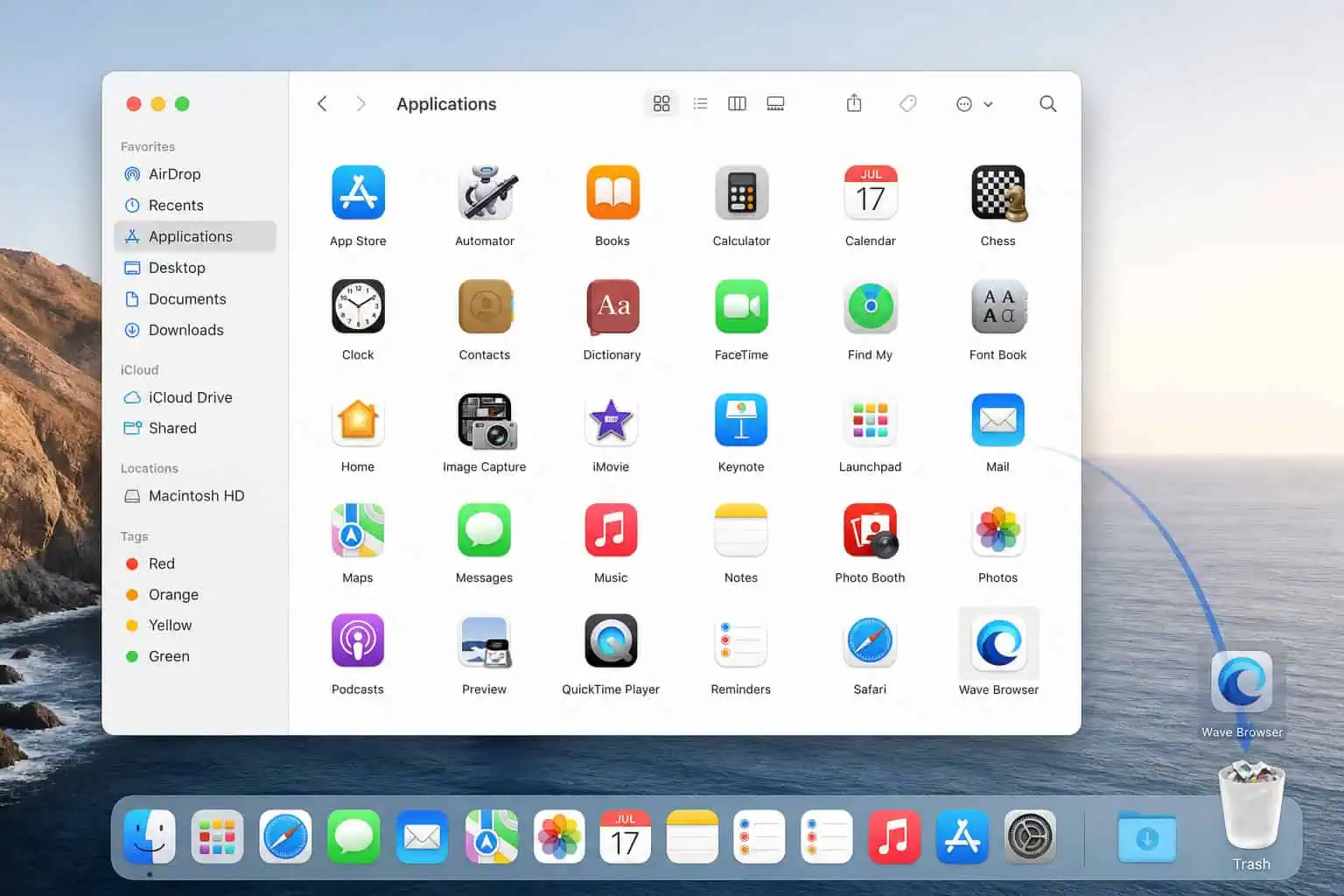Select Safari in the Applications window

[871, 641]
